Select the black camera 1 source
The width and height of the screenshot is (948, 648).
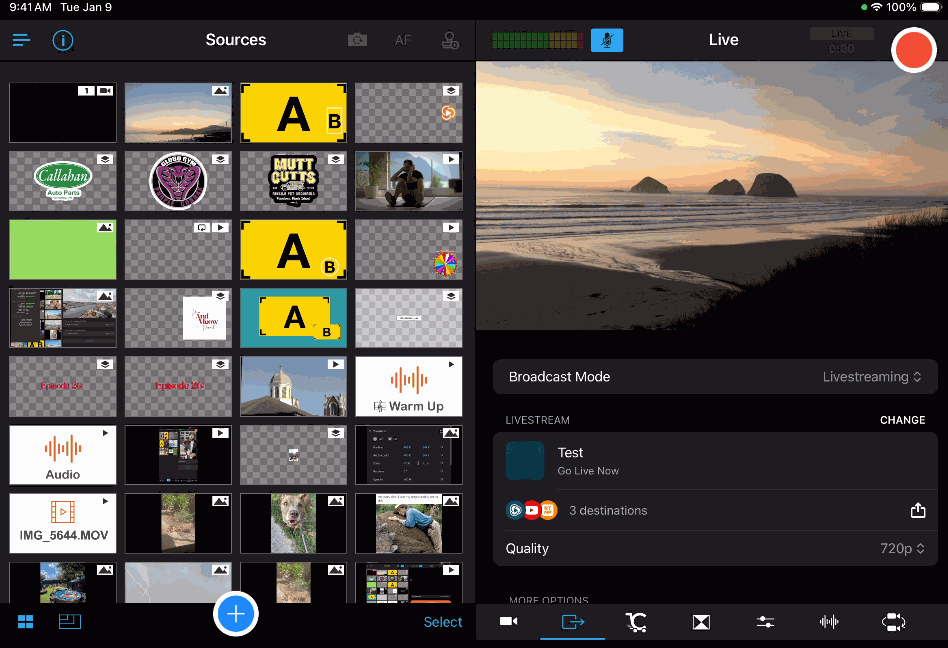[63, 112]
